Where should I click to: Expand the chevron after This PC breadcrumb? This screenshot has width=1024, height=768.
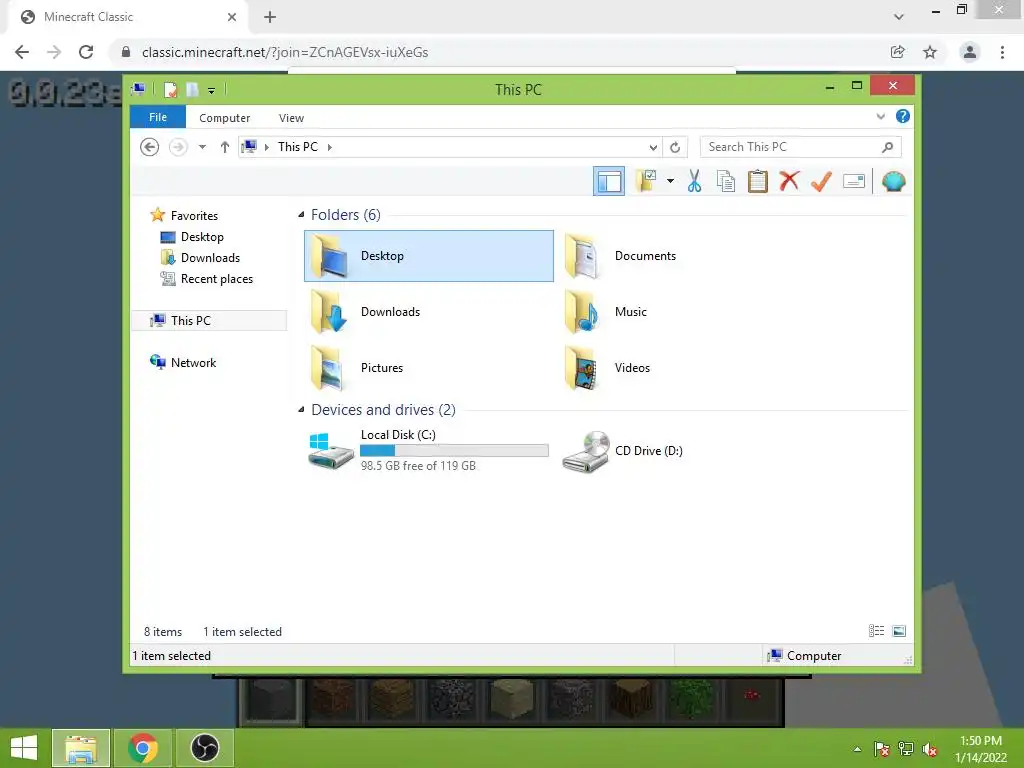pos(330,147)
